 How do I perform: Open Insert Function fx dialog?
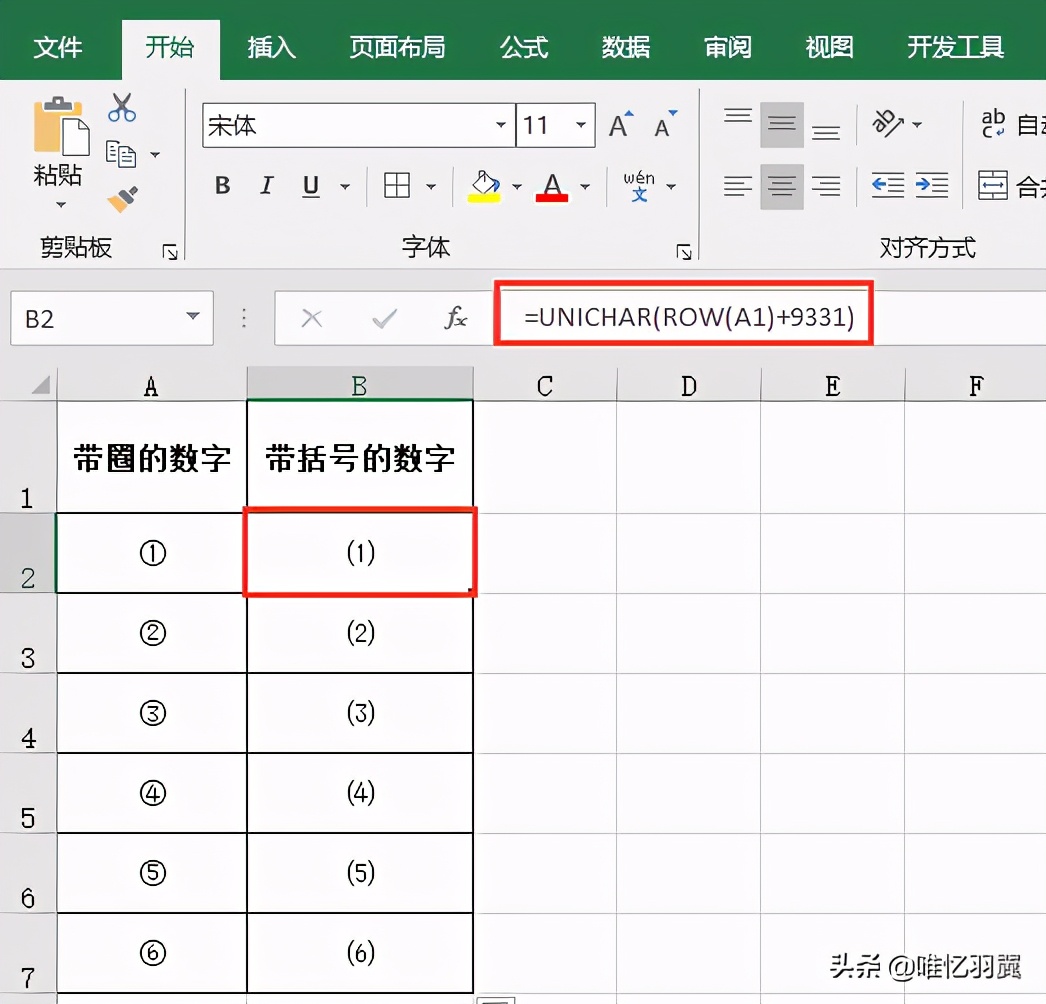point(456,318)
